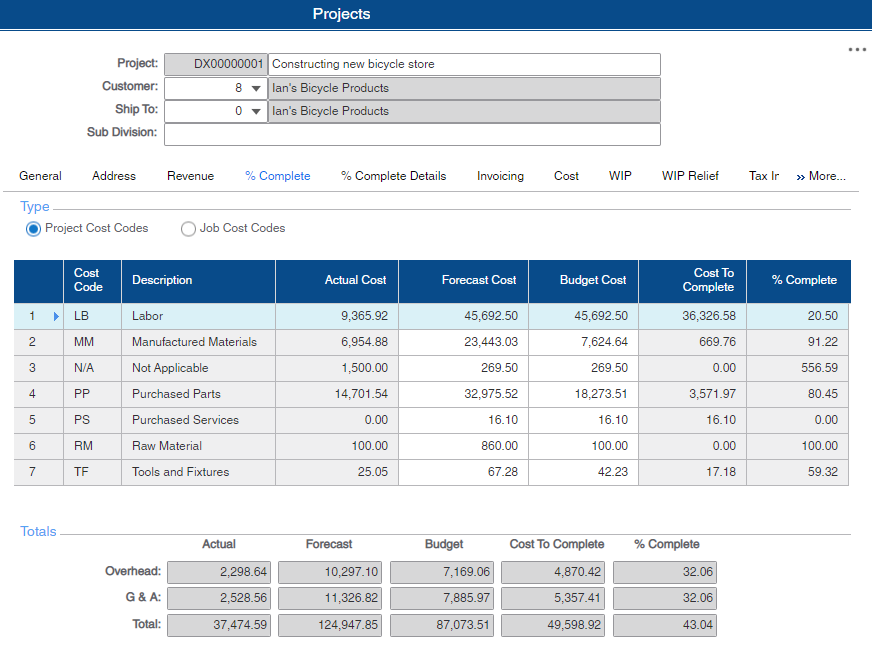Select the Job Cost Codes radio button

(x=188, y=229)
